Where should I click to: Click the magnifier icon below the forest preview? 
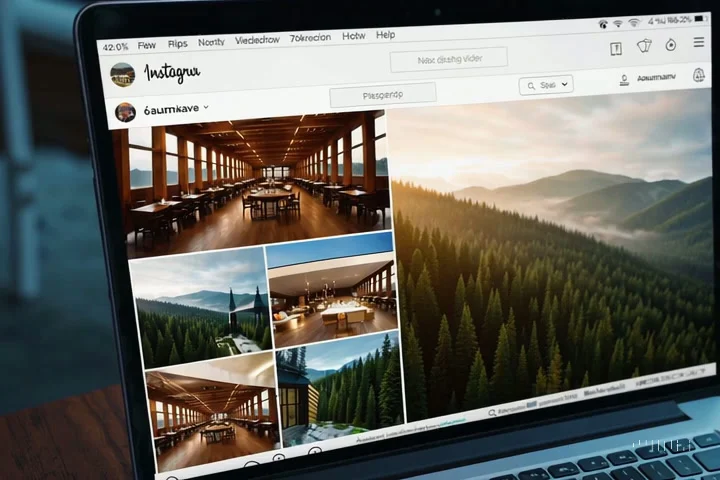pyautogui.click(x=492, y=412)
